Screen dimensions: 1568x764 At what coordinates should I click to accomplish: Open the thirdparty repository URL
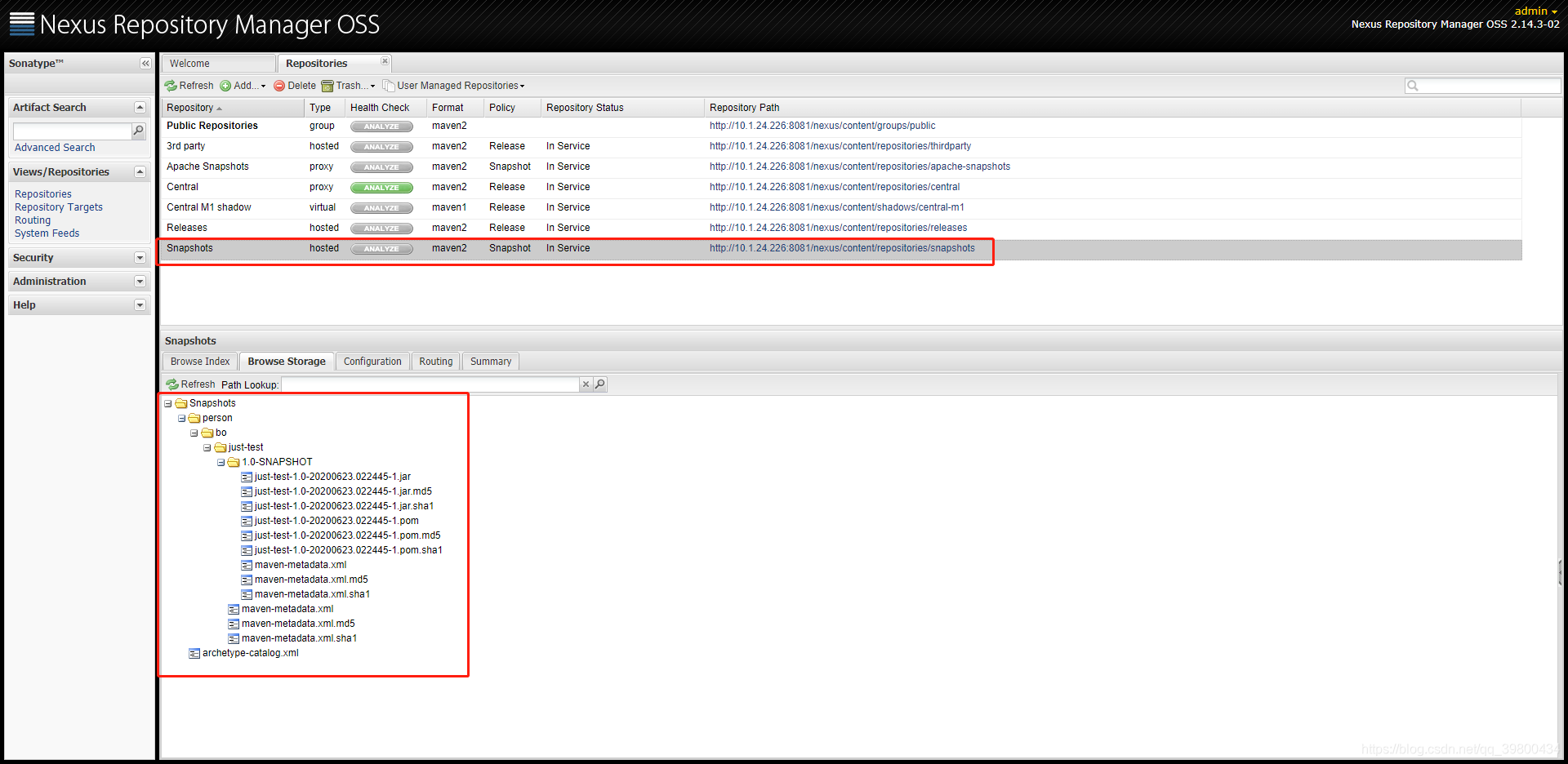click(840, 146)
